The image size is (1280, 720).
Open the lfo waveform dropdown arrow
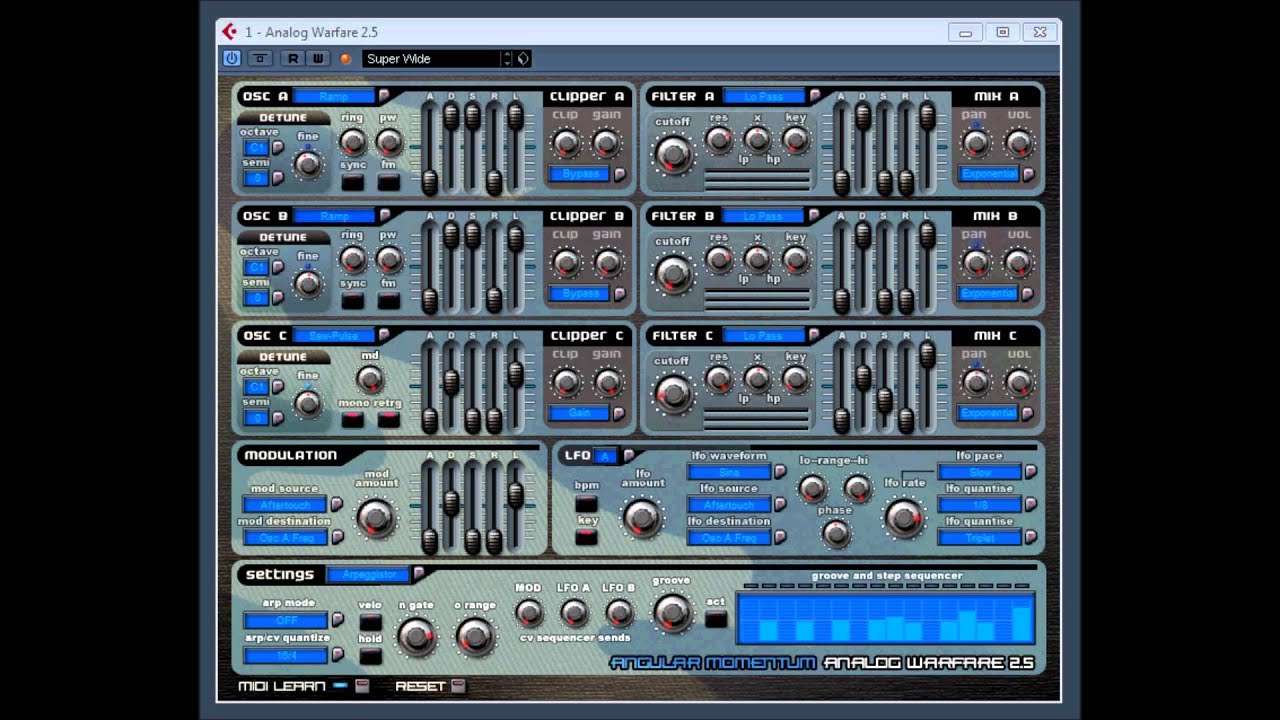click(x=780, y=472)
